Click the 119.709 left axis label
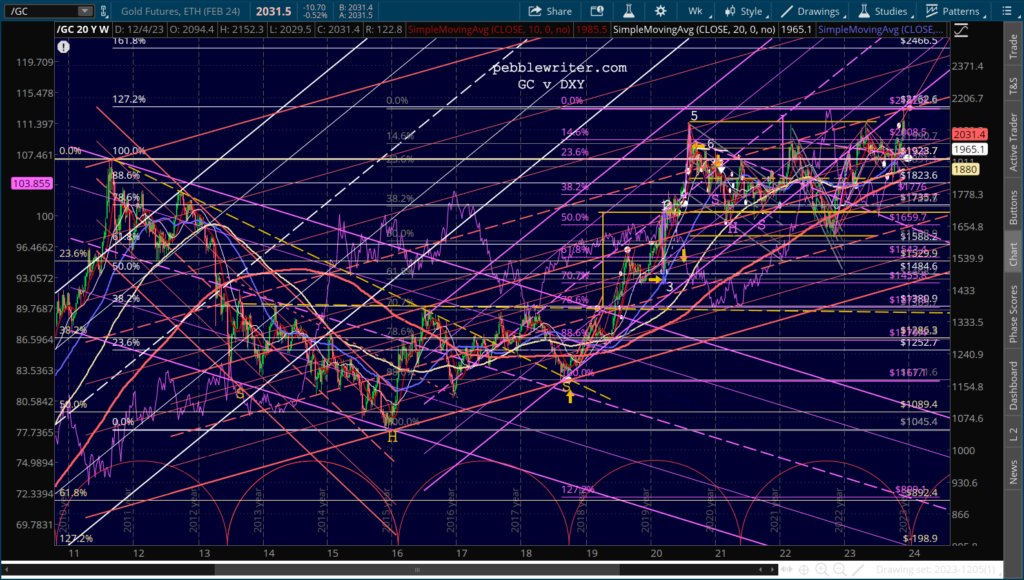Image resolution: width=1024 pixels, height=580 pixels. [35, 62]
